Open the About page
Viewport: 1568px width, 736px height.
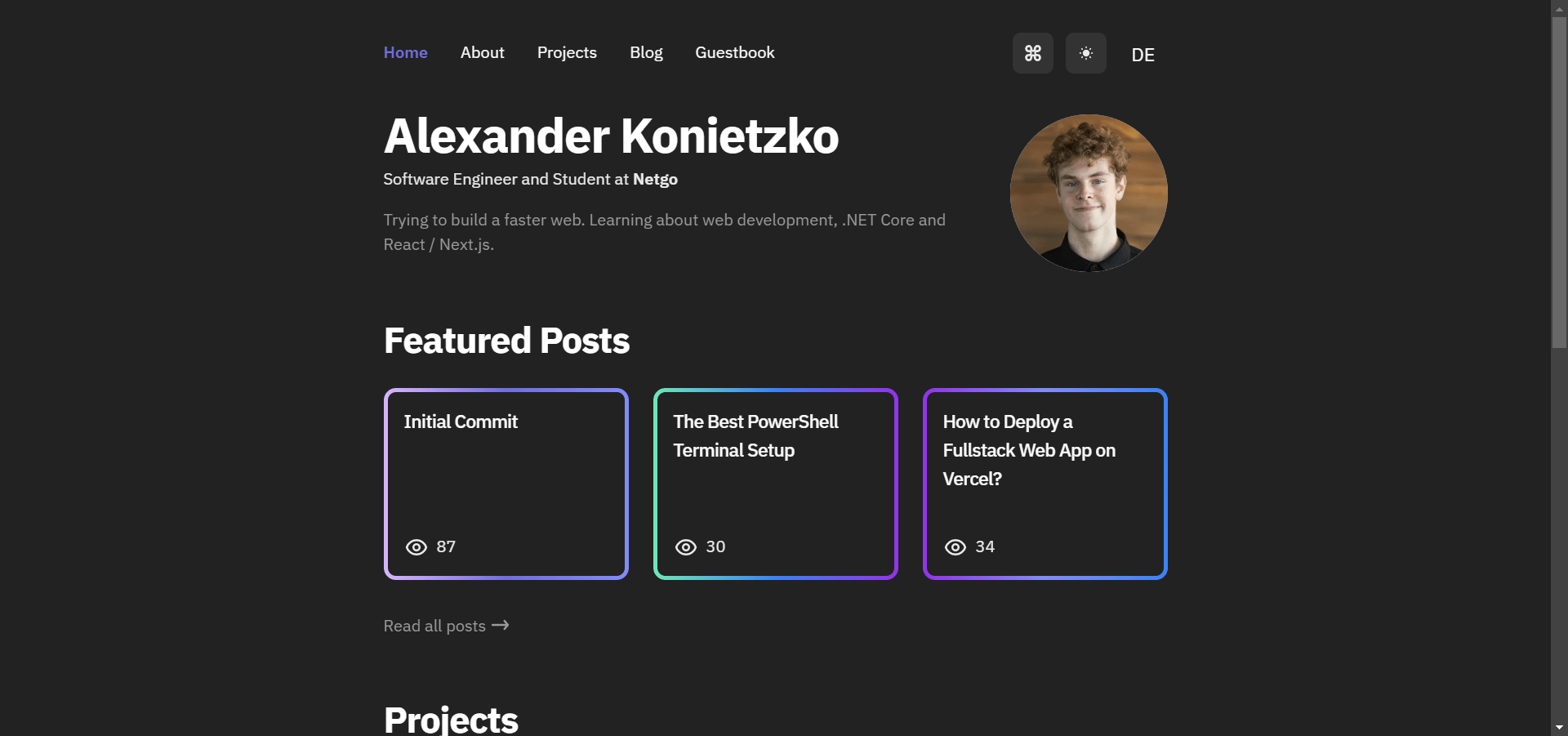click(x=482, y=52)
